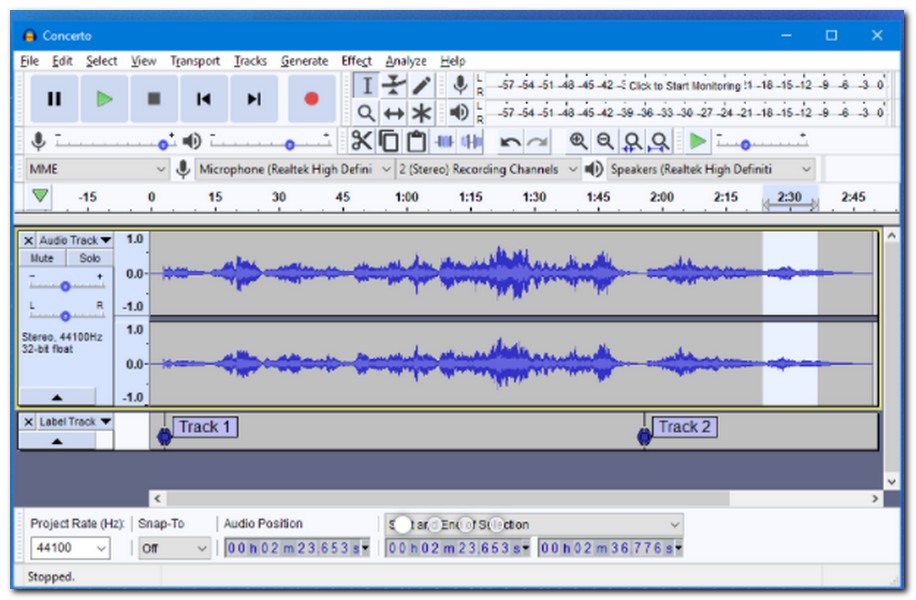Image resolution: width=916 pixels, height=600 pixels.
Task: Cut the selected audio with the scissors icon
Action: (x=363, y=140)
